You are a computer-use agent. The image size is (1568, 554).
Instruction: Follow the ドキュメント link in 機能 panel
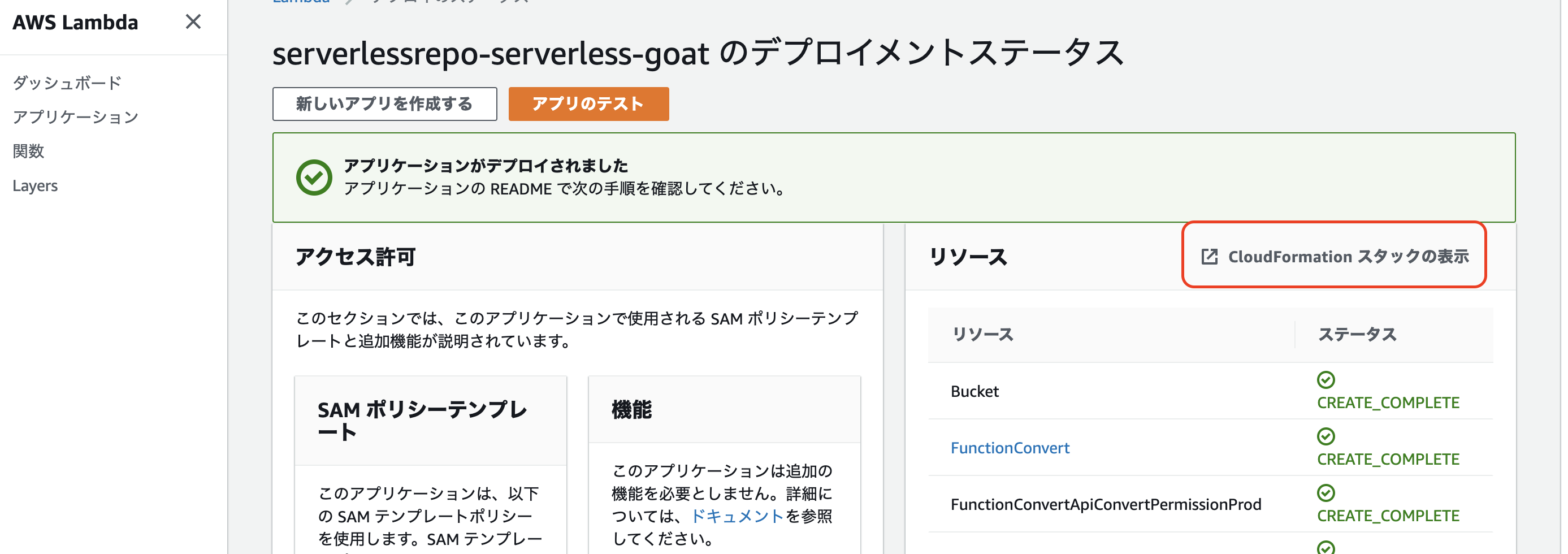[x=737, y=516]
